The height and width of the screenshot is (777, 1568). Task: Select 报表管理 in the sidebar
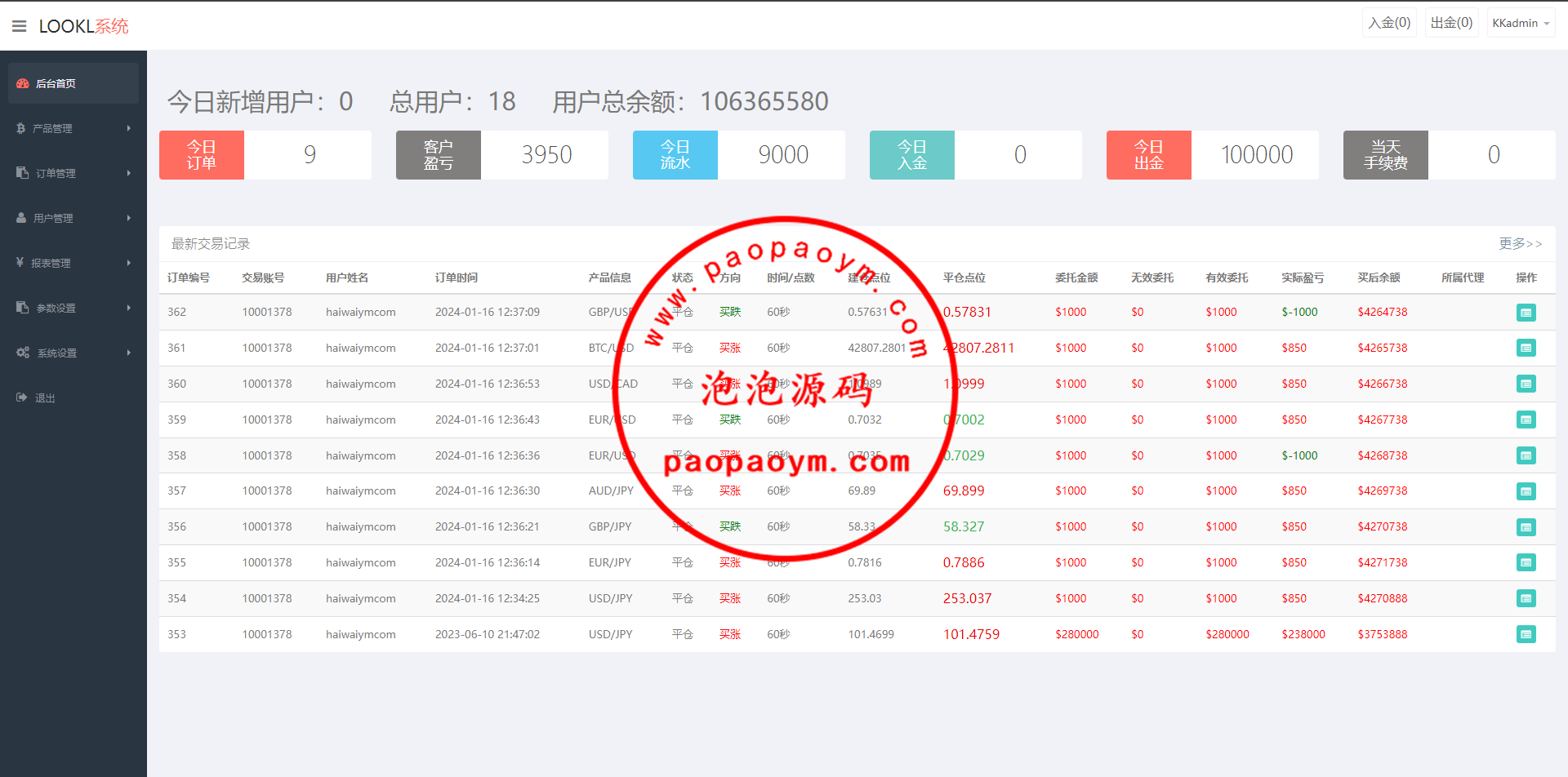[51, 263]
